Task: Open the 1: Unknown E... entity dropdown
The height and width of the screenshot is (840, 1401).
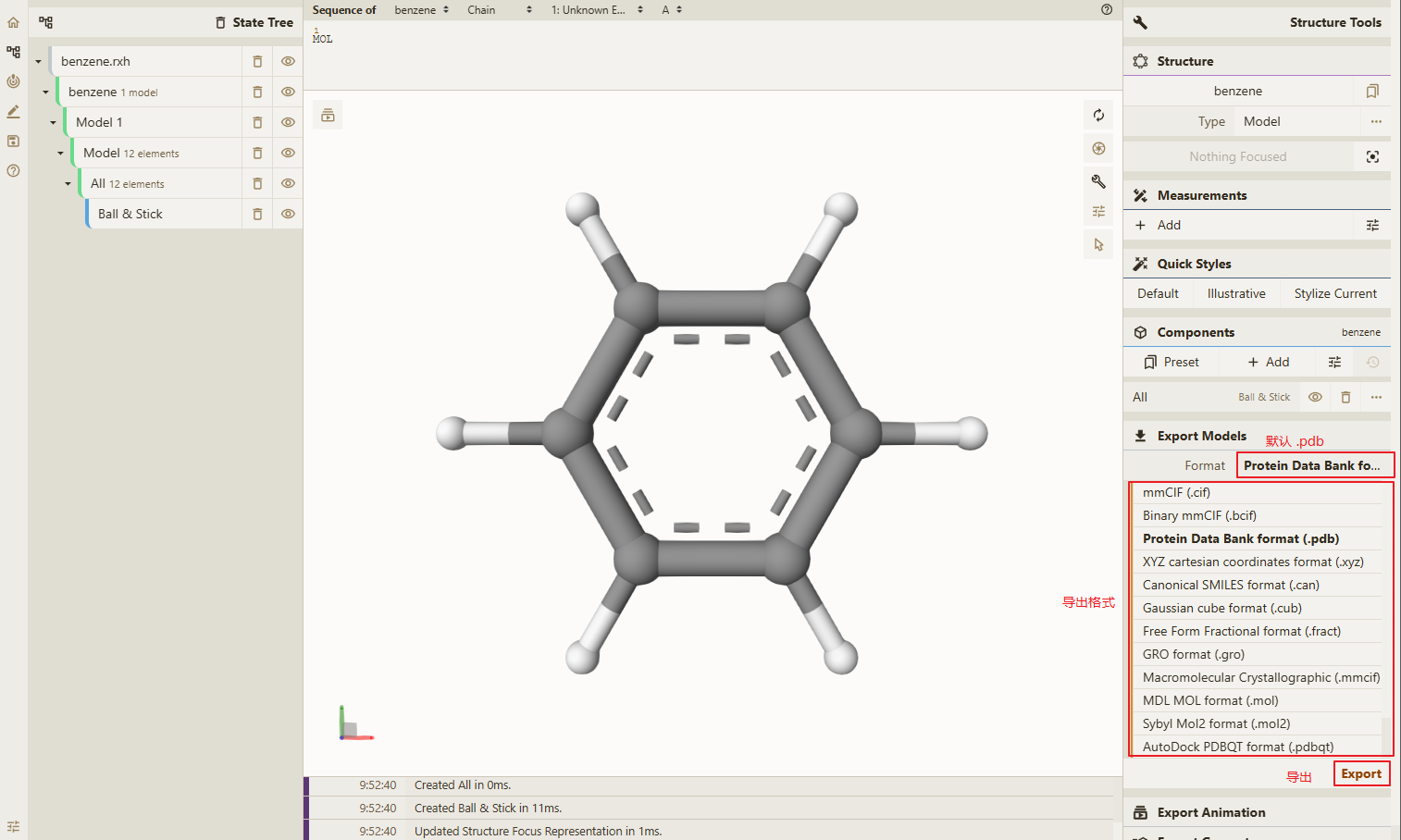Action: click(x=597, y=9)
